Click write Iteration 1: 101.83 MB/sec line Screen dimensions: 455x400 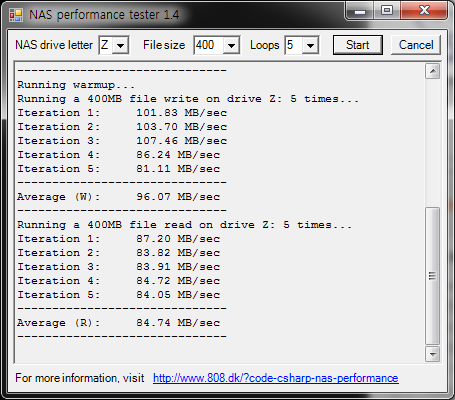point(122,113)
